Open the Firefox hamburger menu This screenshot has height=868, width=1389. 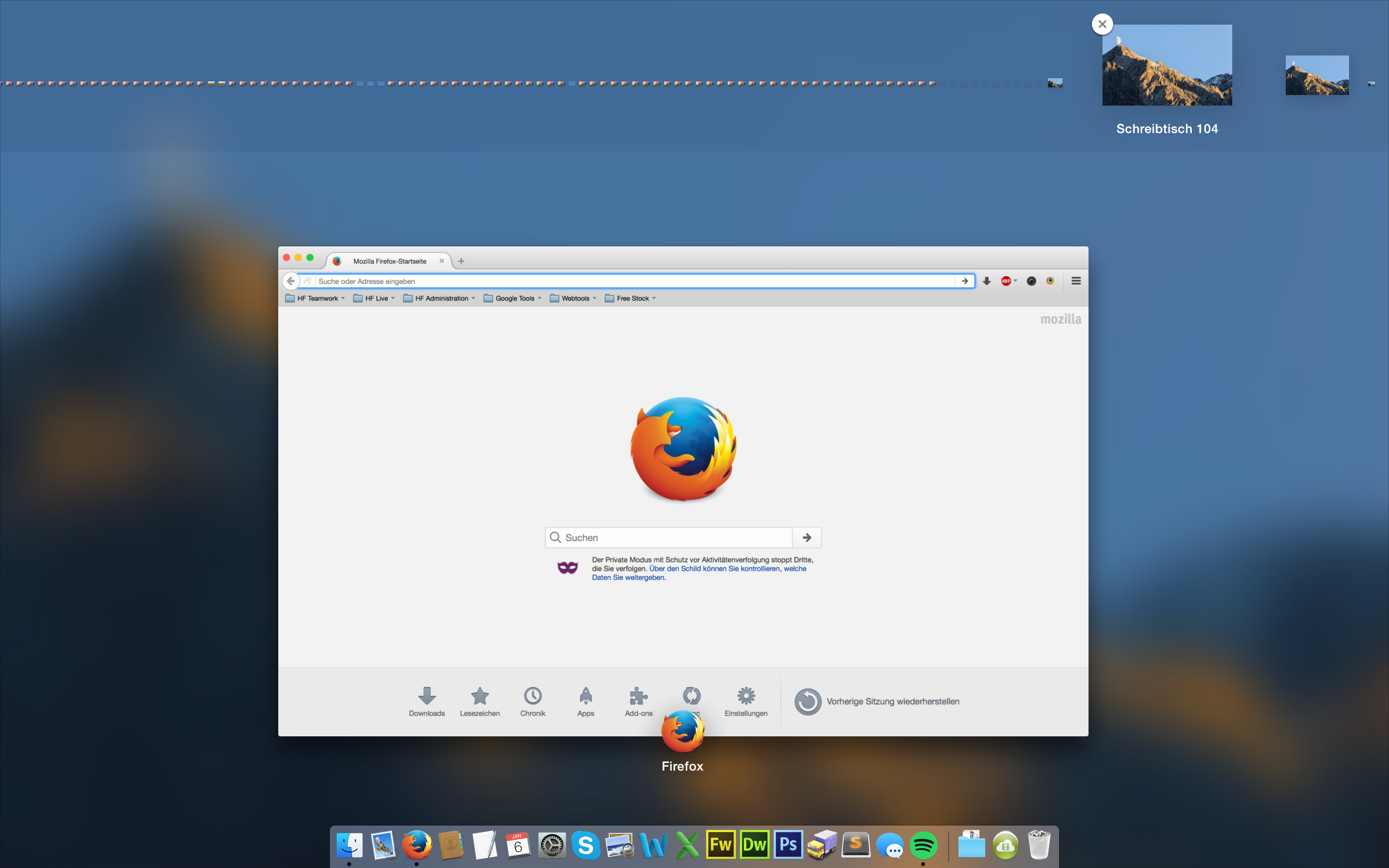coord(1076,281)
